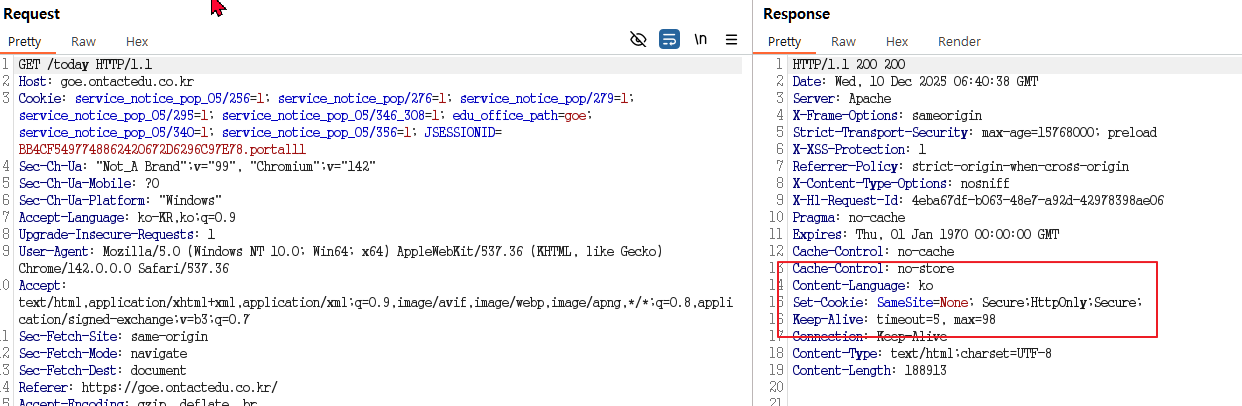This screenshot has width=1242, height=406.
Task: Click the Response panel title
Action: coord(796,14)
